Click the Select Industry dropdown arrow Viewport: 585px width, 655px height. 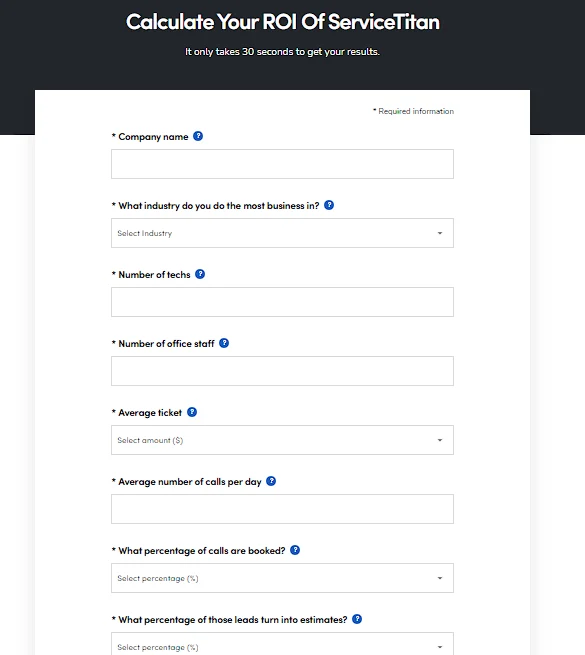[x=440, y=233]
